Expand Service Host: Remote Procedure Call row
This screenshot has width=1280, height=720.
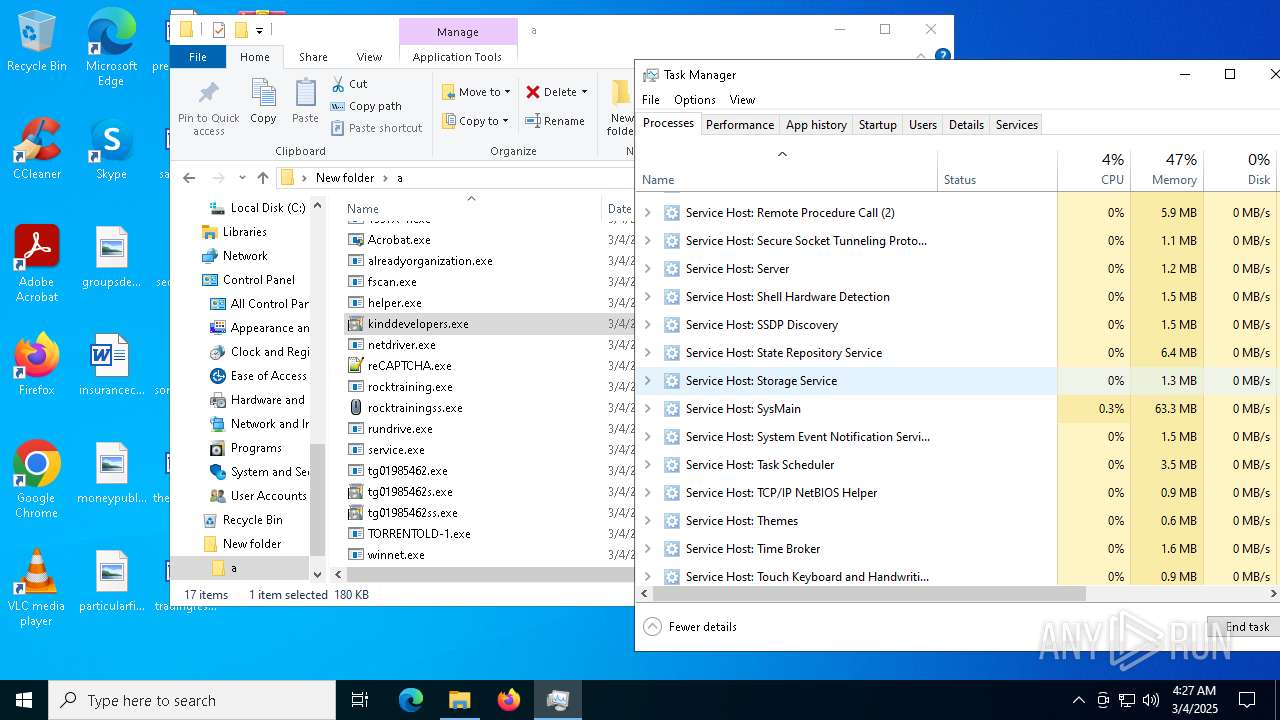coord(647,213)
